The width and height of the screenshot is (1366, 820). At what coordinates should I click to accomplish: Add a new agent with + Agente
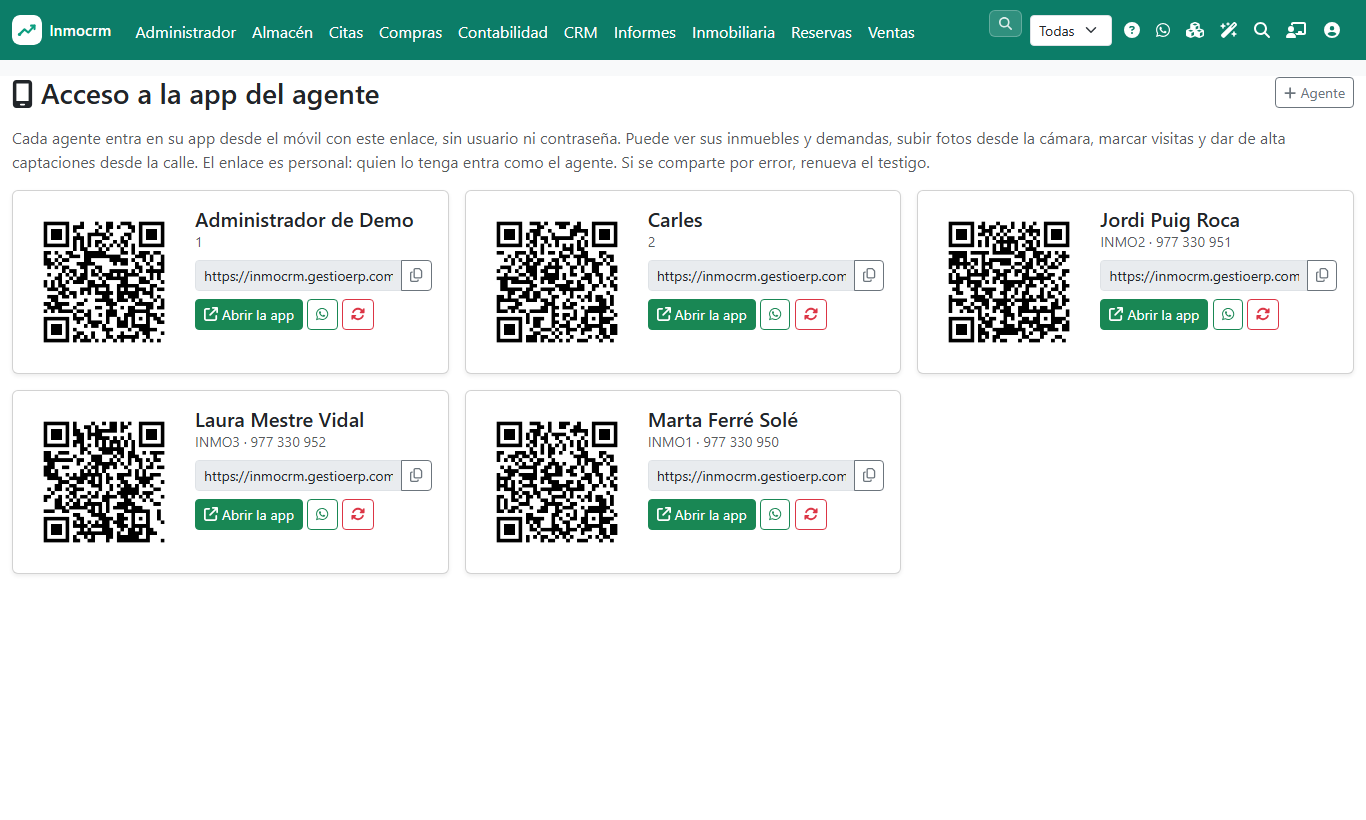1314,93
